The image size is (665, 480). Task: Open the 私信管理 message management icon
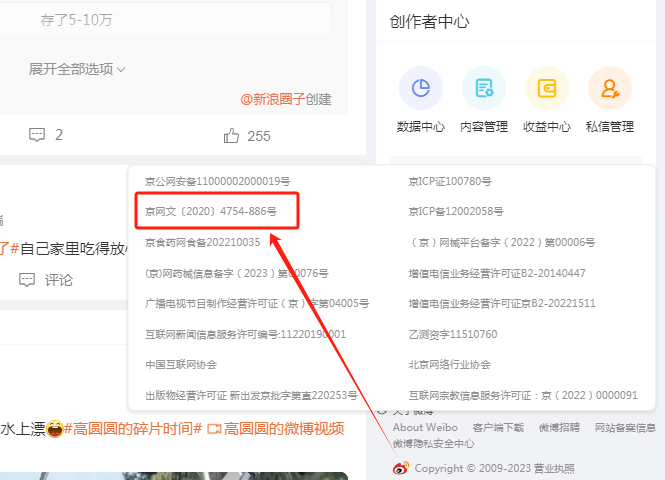click(x=610, y=88)
